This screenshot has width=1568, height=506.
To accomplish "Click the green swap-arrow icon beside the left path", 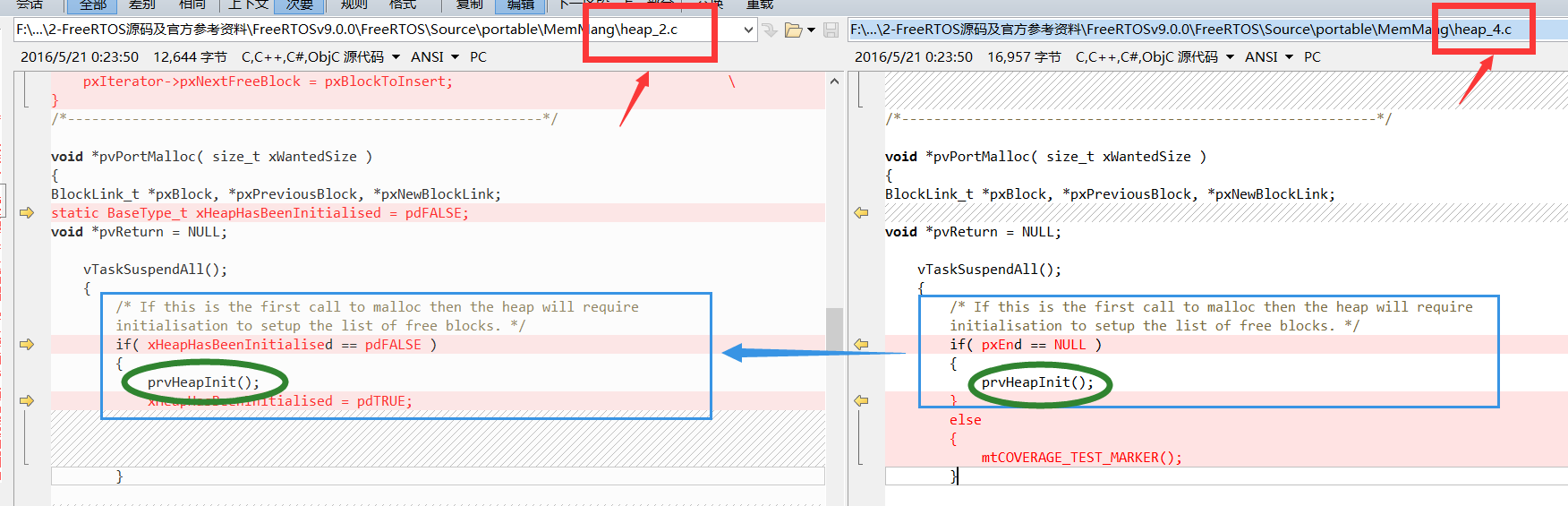I will click(x=770, y=30).
